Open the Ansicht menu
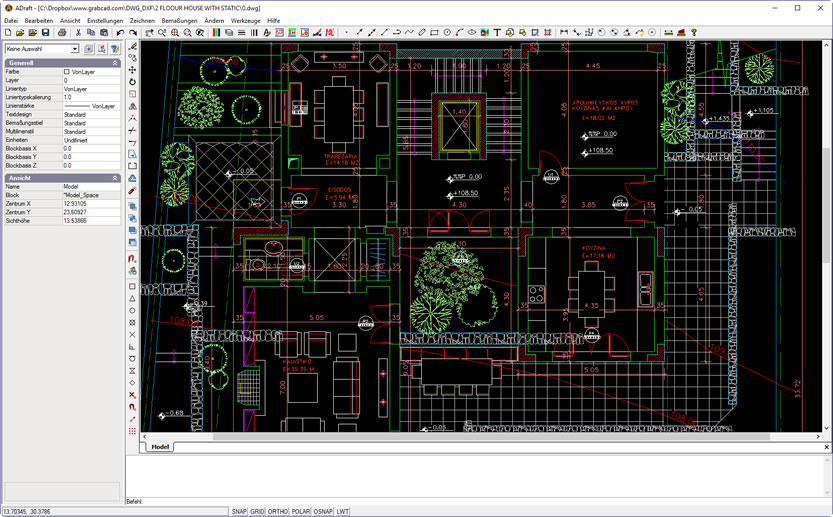This screenshot has width=833, height=517. tap(70, 21)
